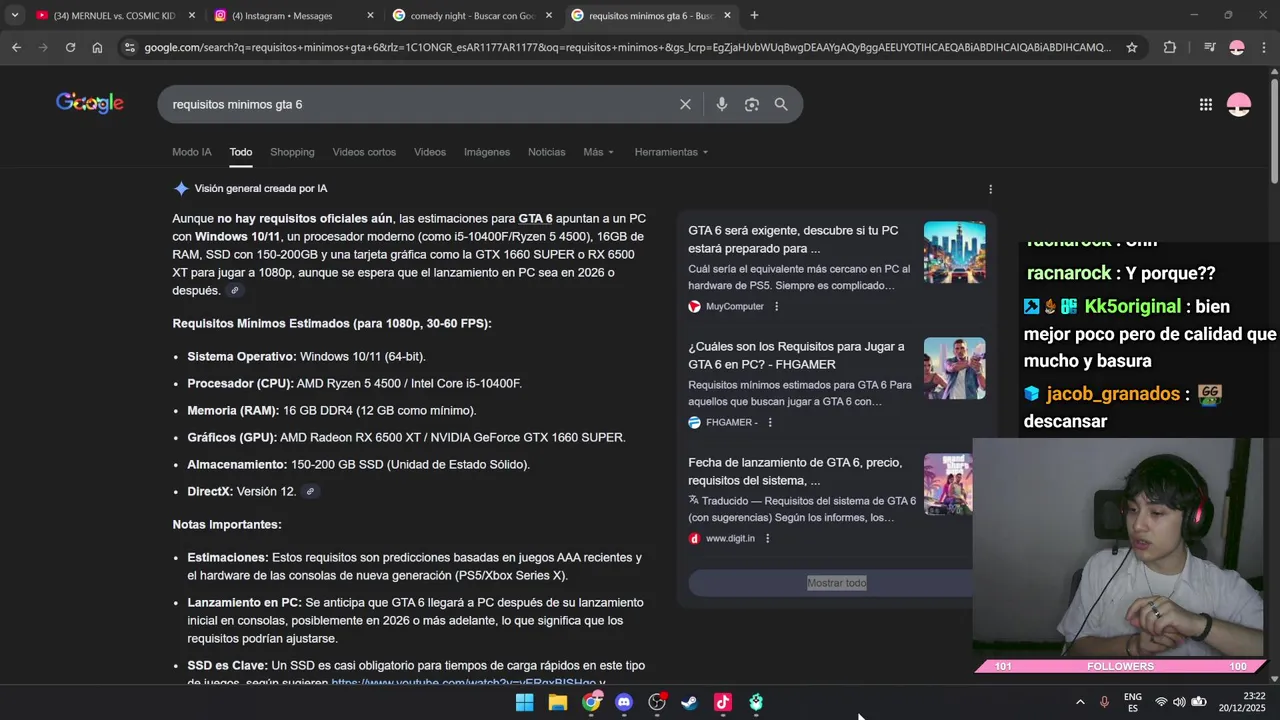The width and height of the screenshot is (1280, 720).
Task: Open the options menu next to www.digit.in
Action: coord(767,539)
